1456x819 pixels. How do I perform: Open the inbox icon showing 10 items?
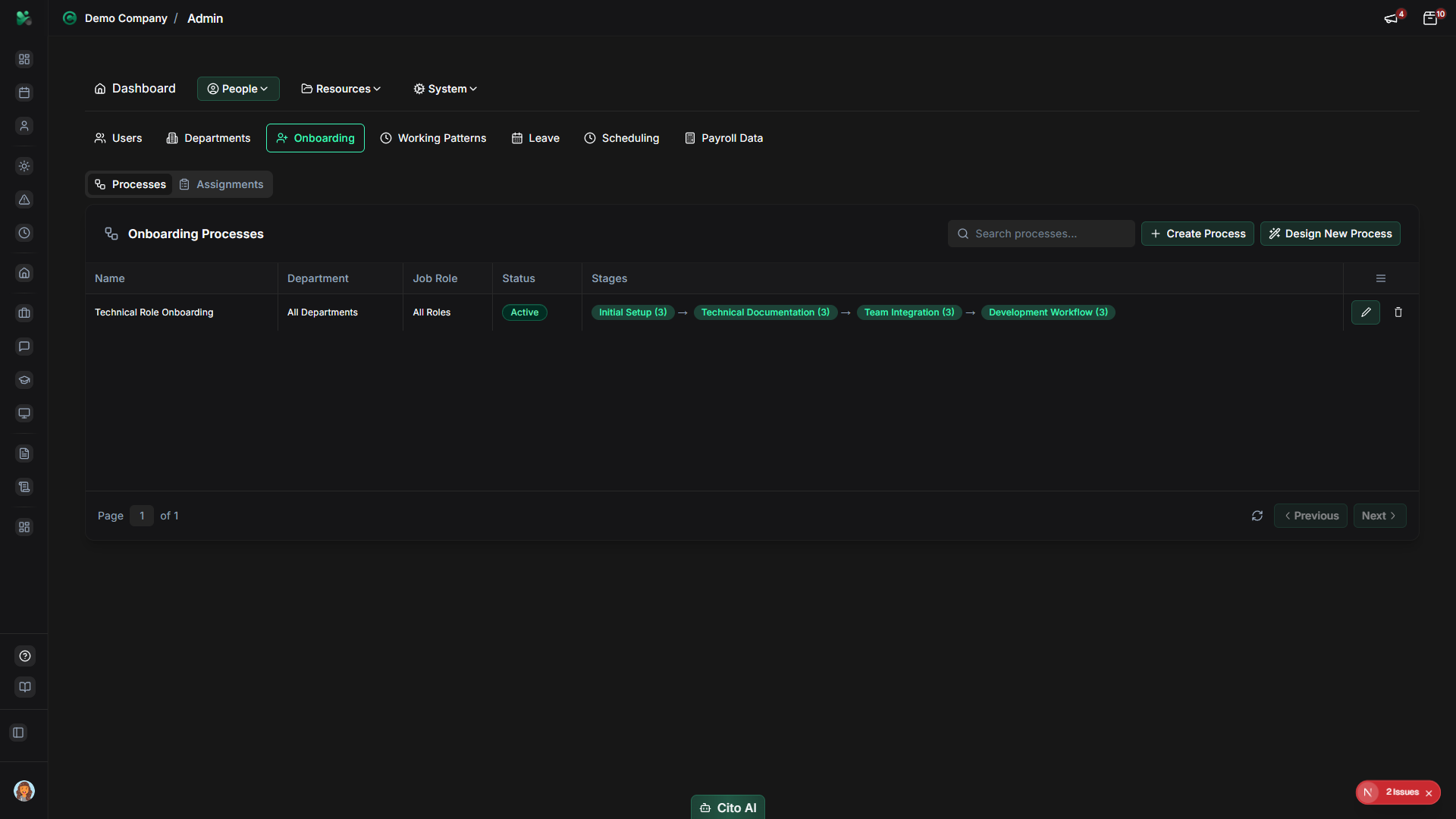(x=1431, y=18)
